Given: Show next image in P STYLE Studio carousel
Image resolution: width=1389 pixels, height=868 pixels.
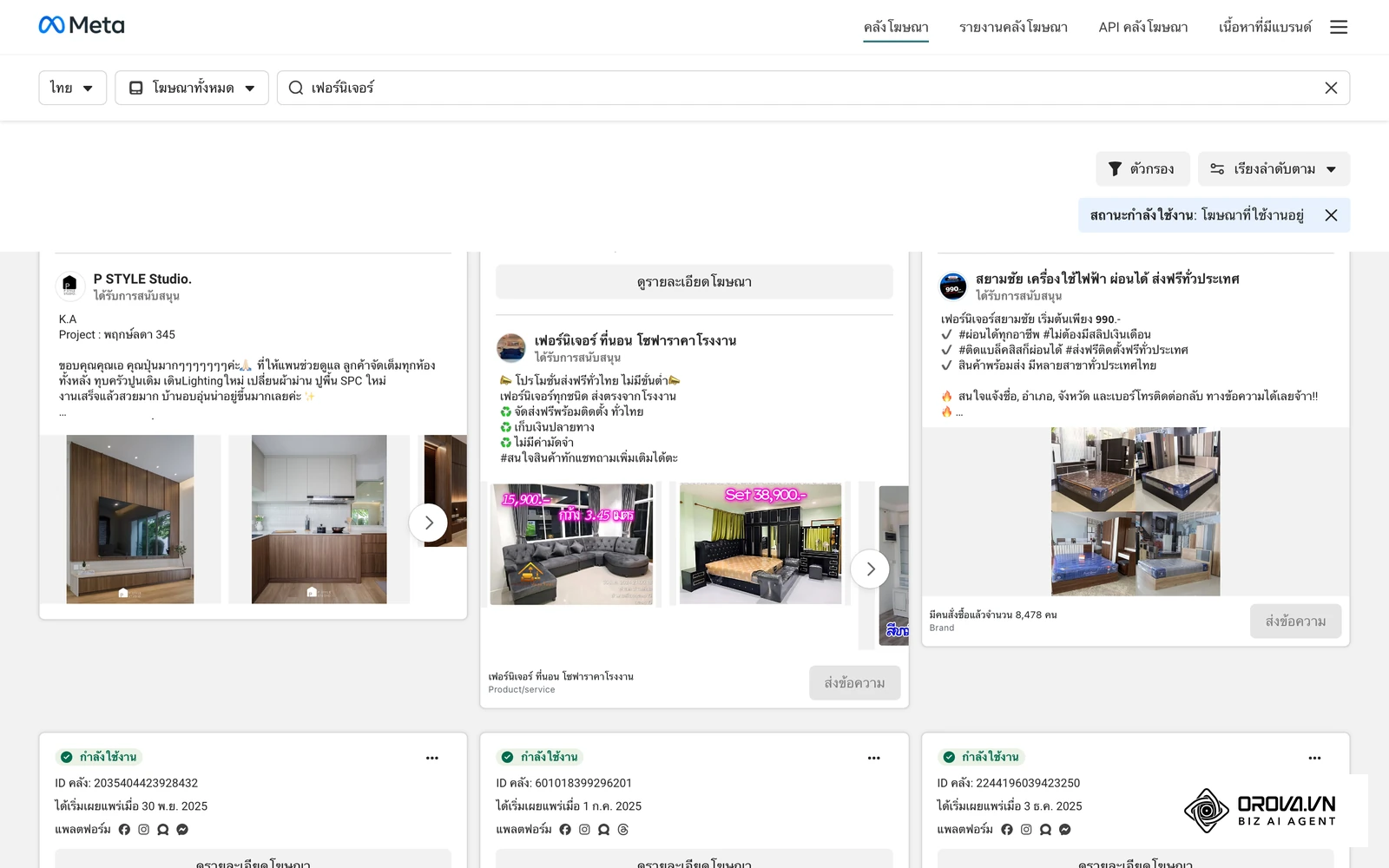Looking at the screenshot, I should [x=428, y=523].
